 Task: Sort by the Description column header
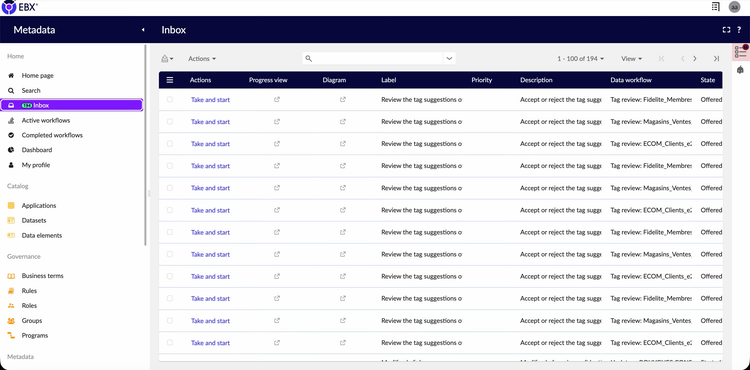[536, 80]
